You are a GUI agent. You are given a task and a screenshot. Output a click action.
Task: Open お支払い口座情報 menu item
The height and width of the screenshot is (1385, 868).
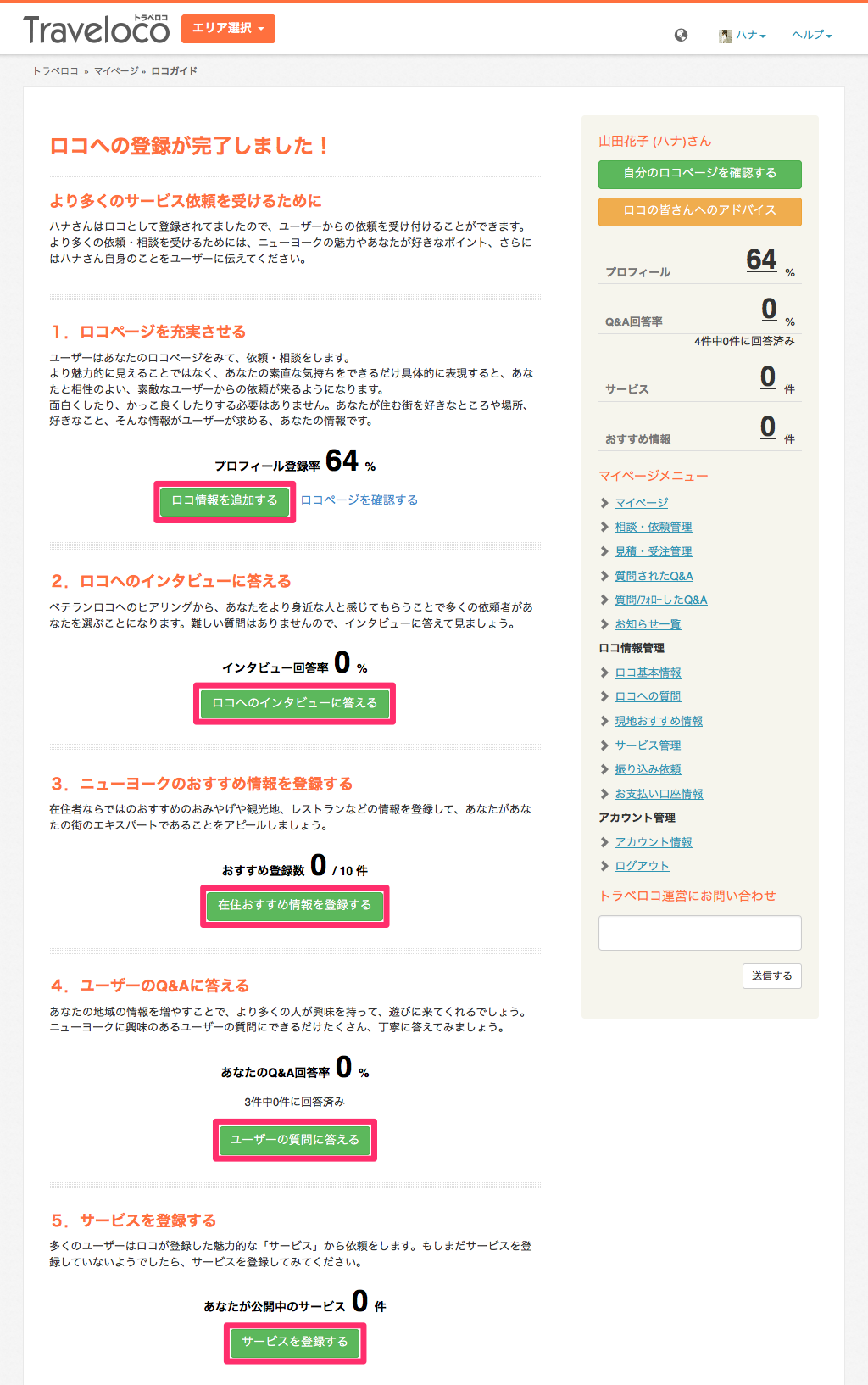pyautogui.click(x=659, y=795)
